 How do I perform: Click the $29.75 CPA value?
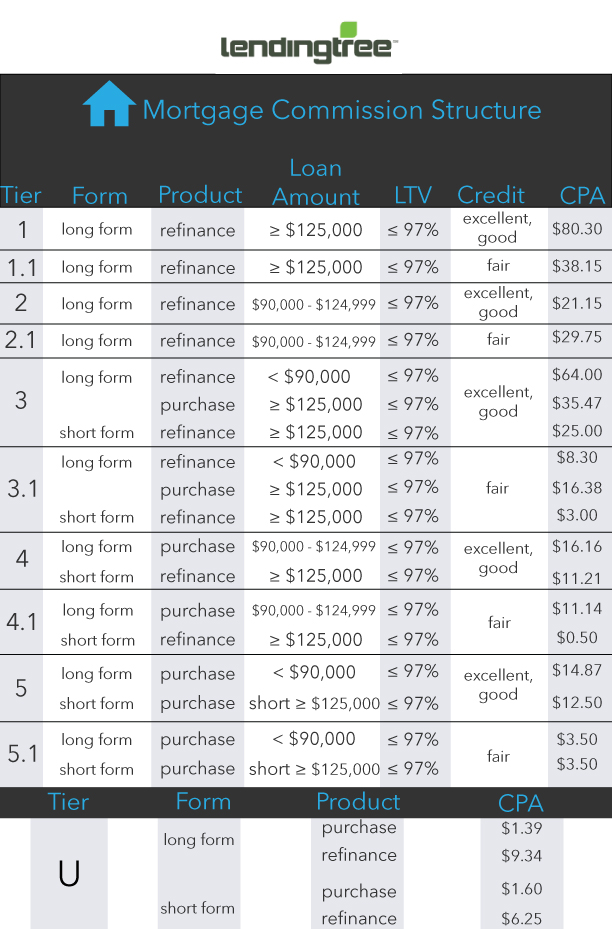pos(577,338)
